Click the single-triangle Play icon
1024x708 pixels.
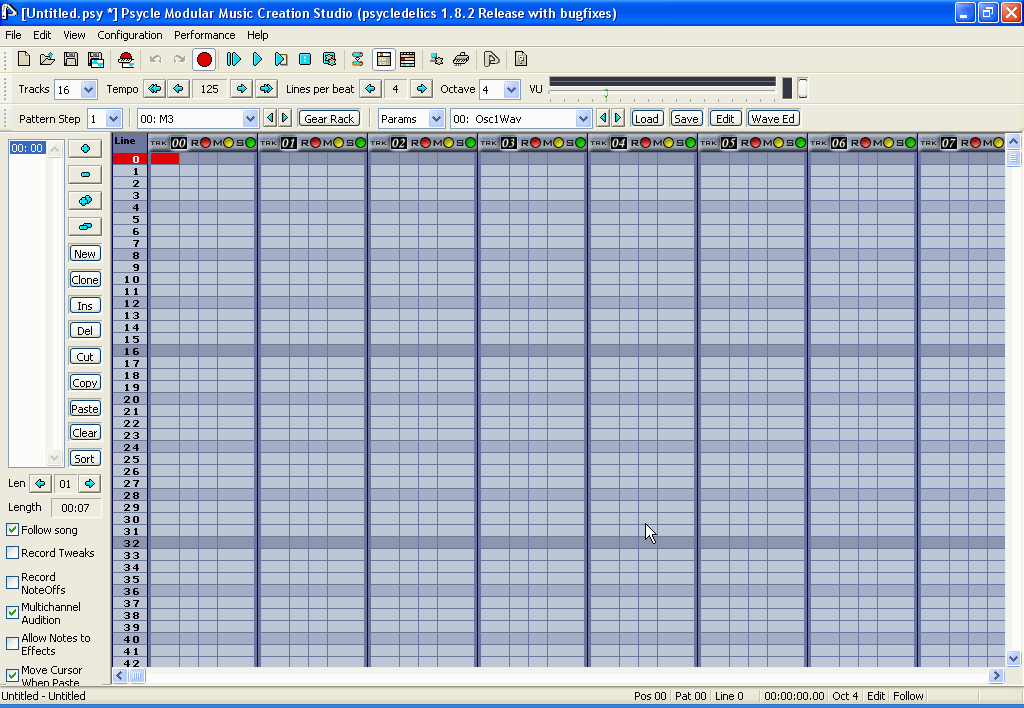[x=257, y=59]
